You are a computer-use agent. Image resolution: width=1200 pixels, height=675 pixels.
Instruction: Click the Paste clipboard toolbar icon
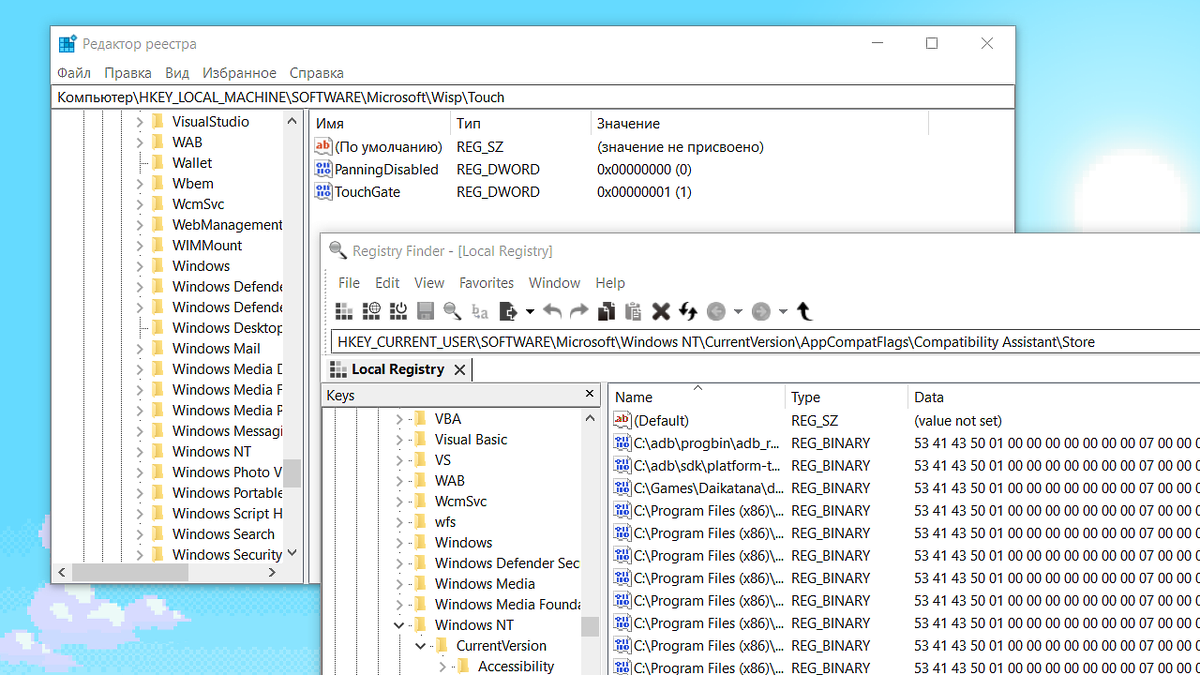633,312
